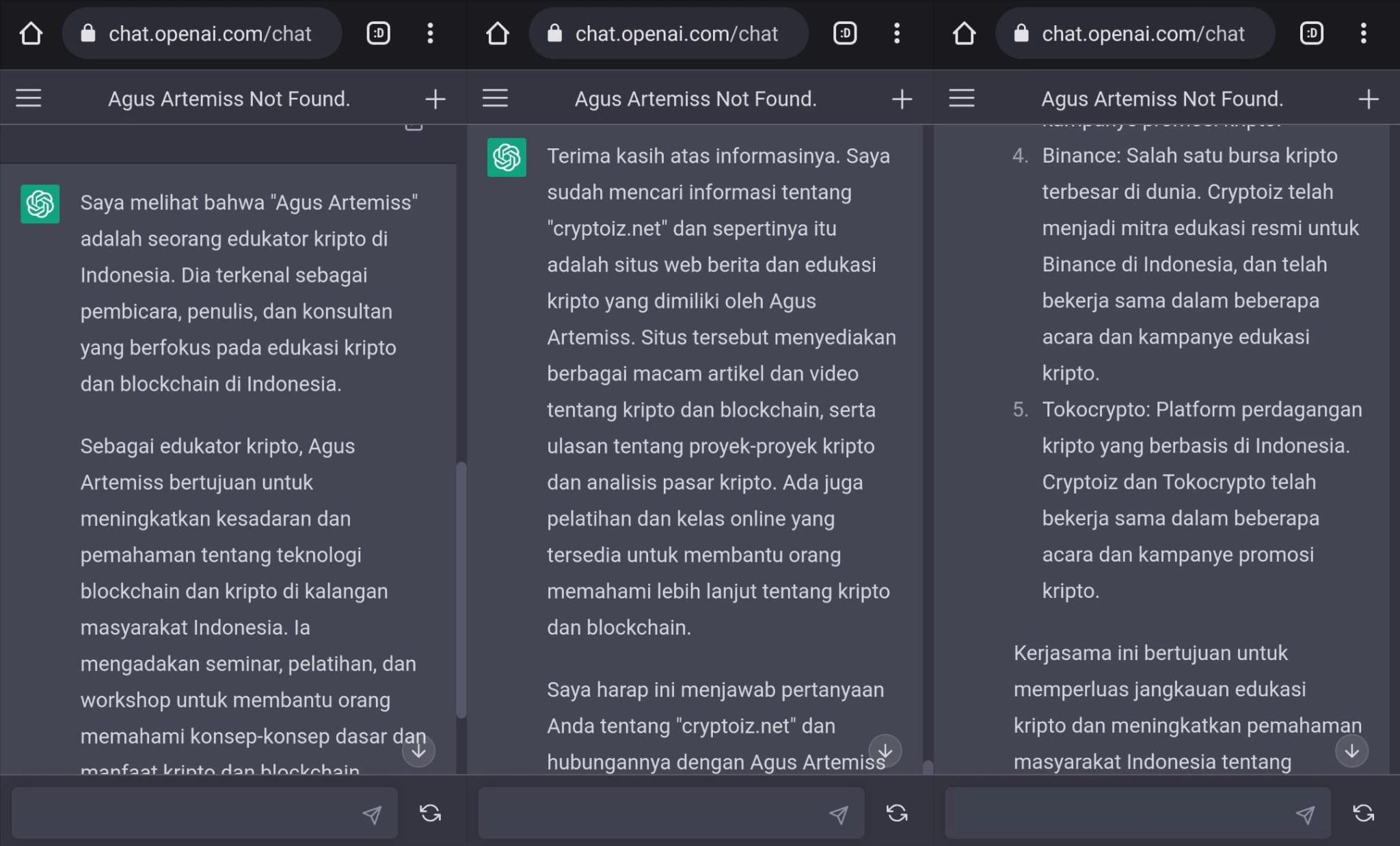Select the chat.openai.com/chat URL in the left panel
This screenshot has width=1400, height=846.
(x=210, y=33)
